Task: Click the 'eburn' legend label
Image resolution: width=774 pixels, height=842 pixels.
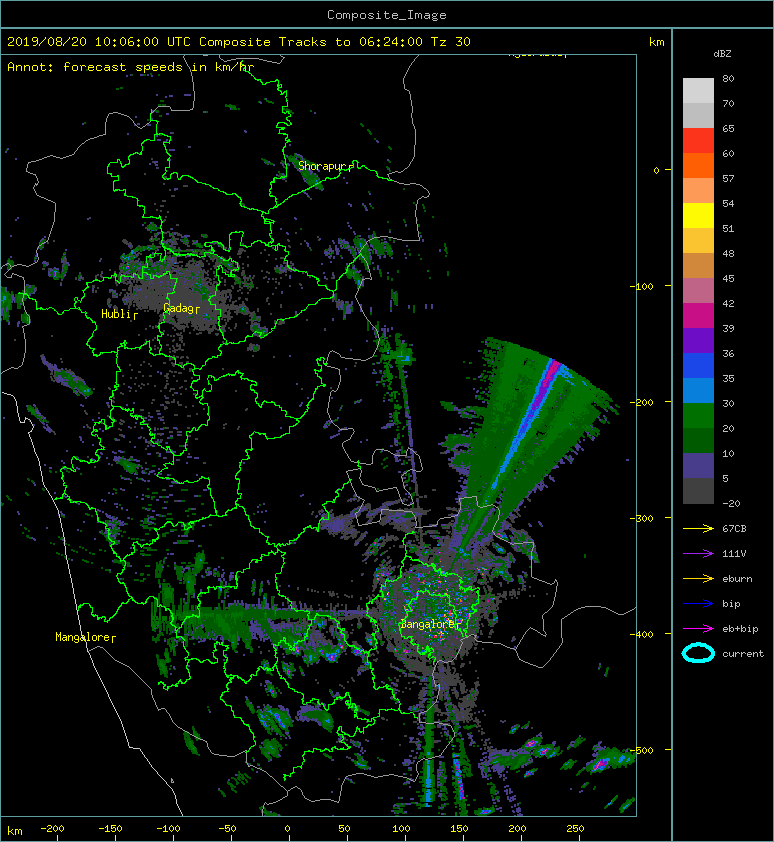Action: [737, 579]
